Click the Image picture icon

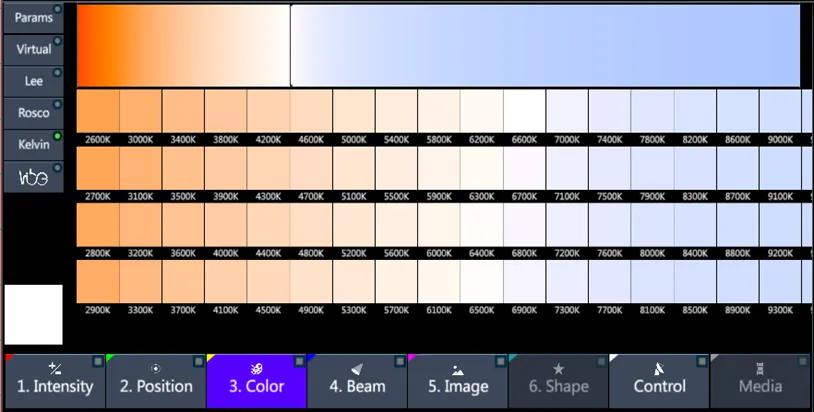pos(458,369)
